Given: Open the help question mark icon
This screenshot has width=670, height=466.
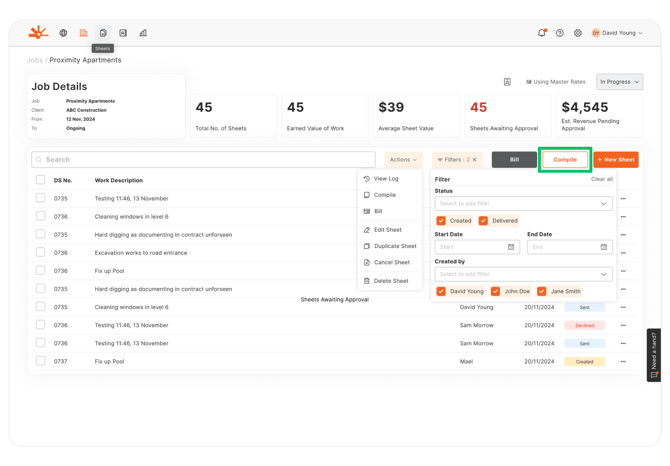Looking at the screenshot, I should click(x=560, y=33).
